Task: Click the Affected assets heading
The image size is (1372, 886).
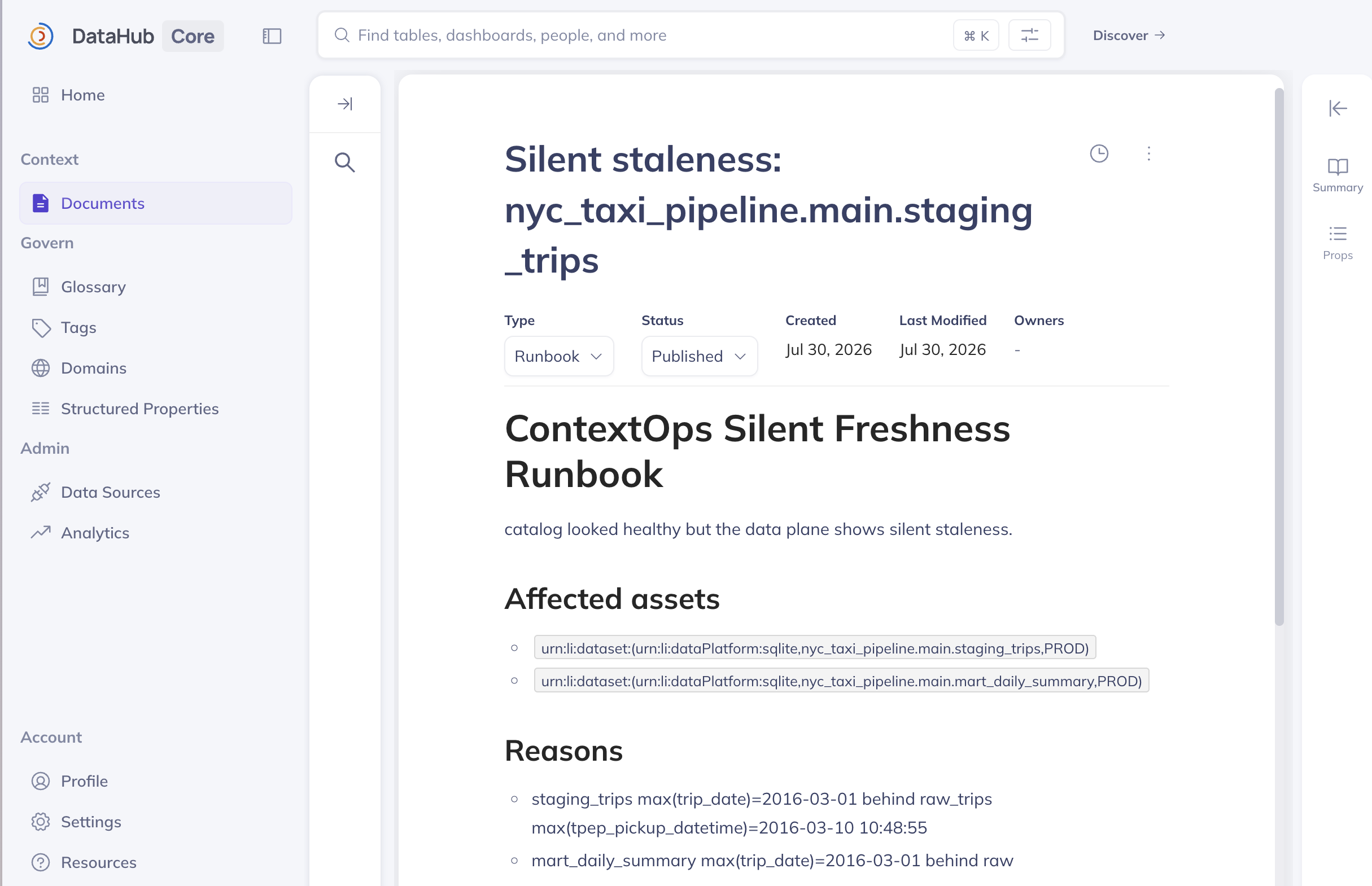Action: tap(612, 599)
